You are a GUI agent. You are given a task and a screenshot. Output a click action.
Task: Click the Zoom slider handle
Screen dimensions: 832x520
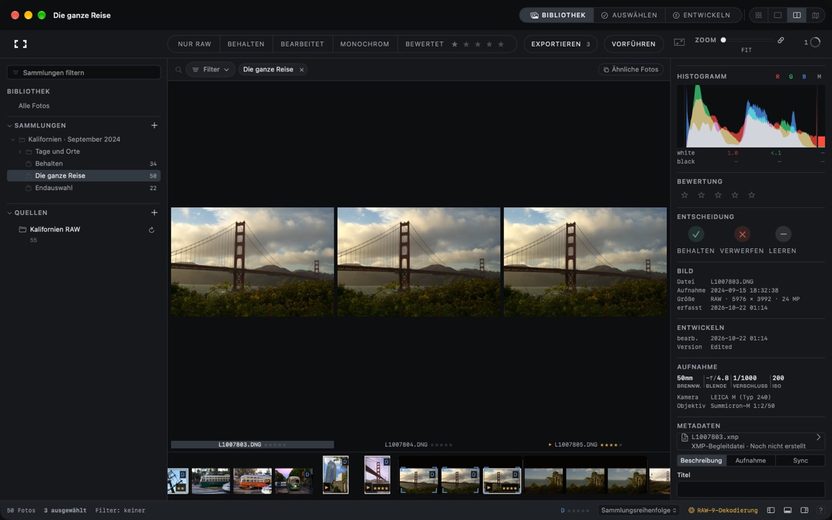(723, 40)
